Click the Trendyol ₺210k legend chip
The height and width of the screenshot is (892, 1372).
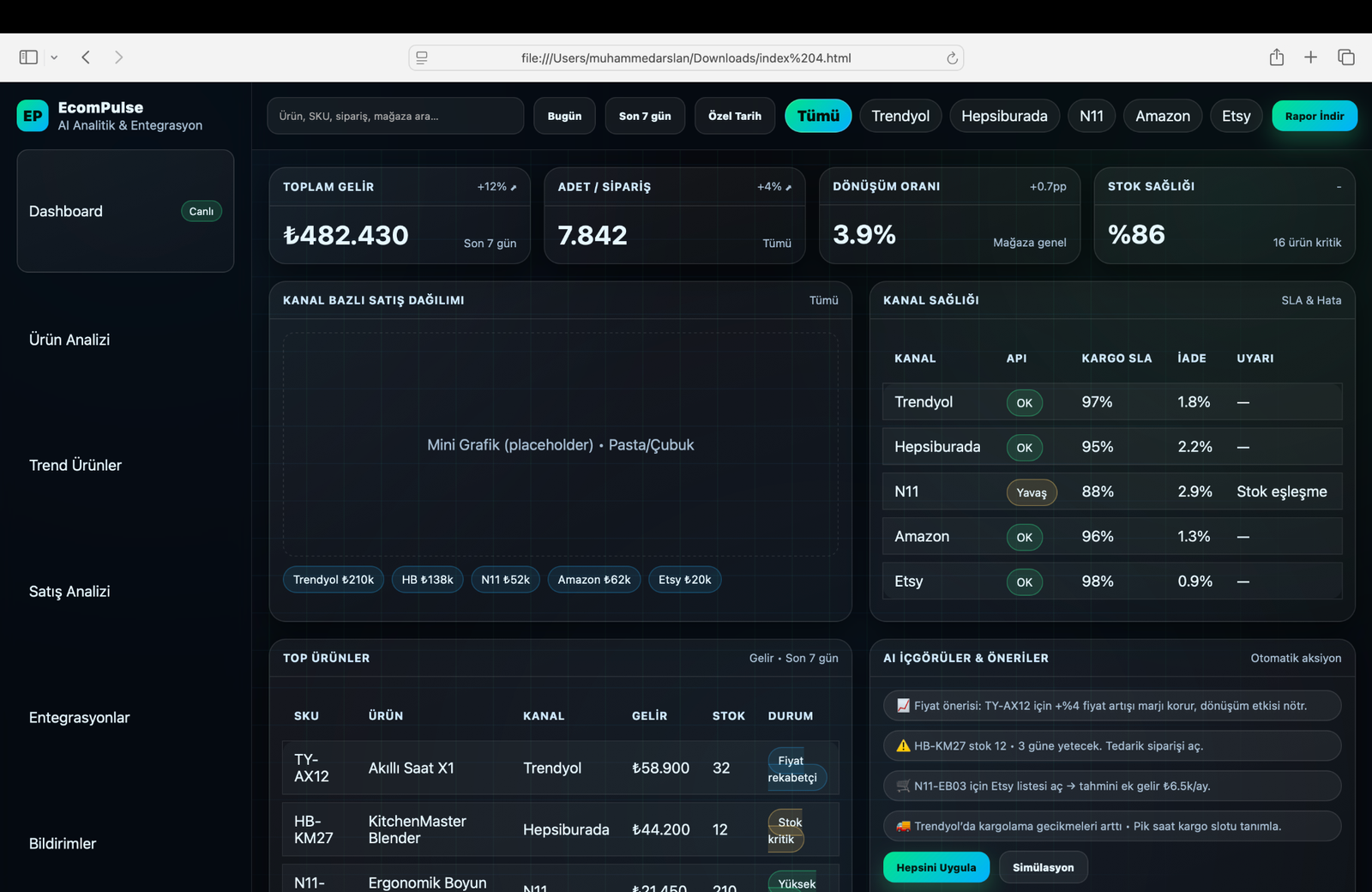(334, 580)
